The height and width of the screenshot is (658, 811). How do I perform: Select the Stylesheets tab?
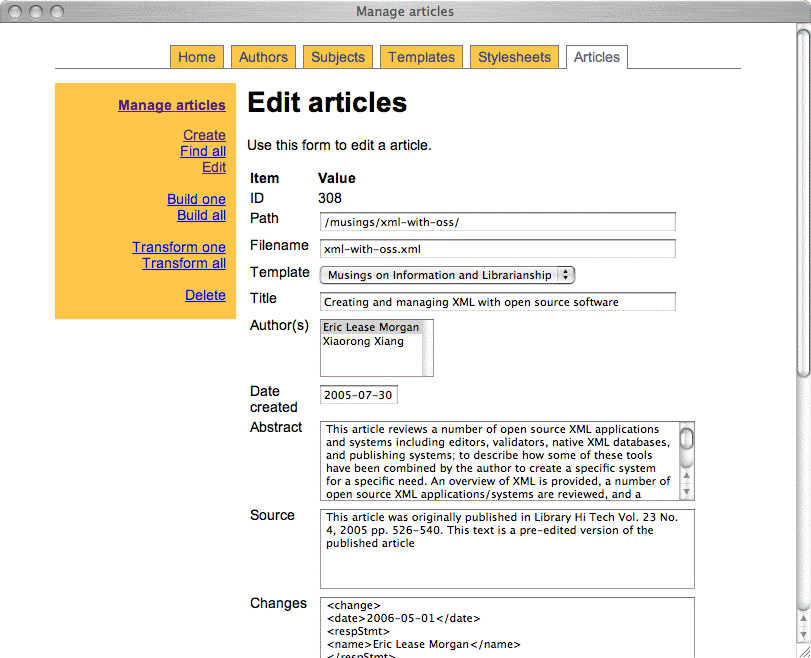514,57
